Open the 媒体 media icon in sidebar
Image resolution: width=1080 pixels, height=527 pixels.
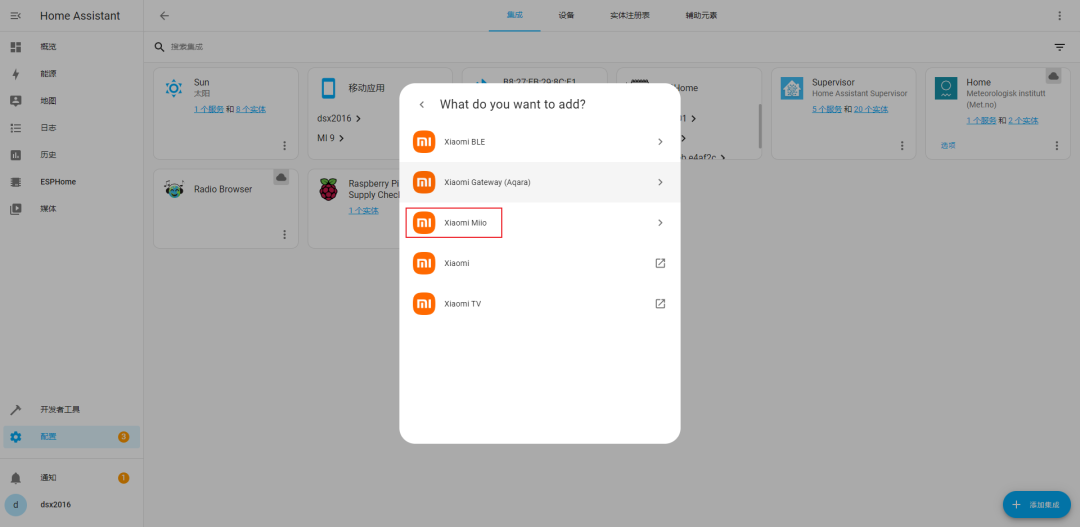point(16,209)
